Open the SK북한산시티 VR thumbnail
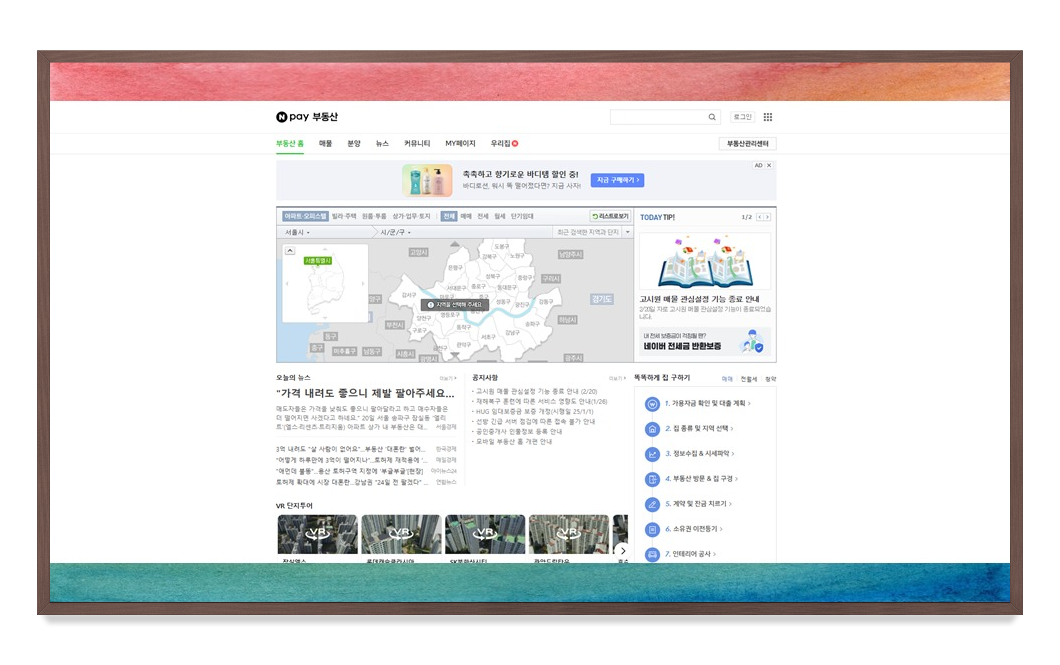 coord(485,534)
